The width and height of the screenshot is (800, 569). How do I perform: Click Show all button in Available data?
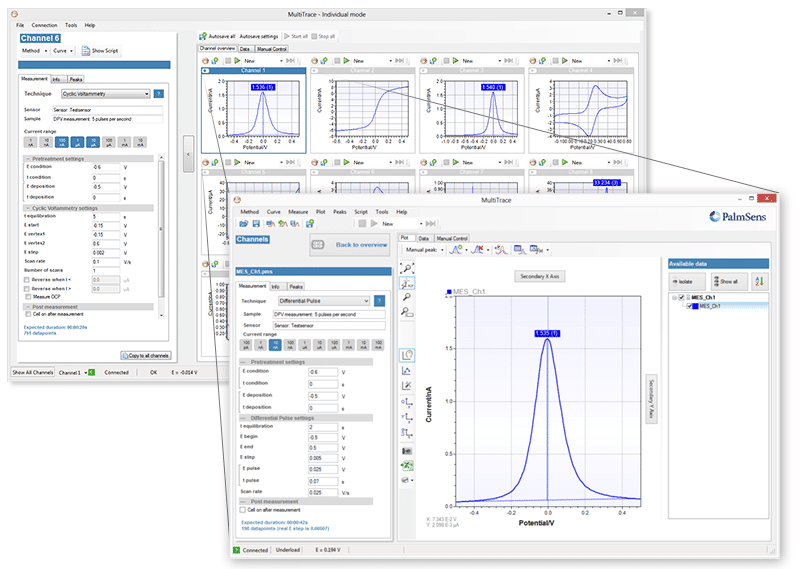(729, 281)
